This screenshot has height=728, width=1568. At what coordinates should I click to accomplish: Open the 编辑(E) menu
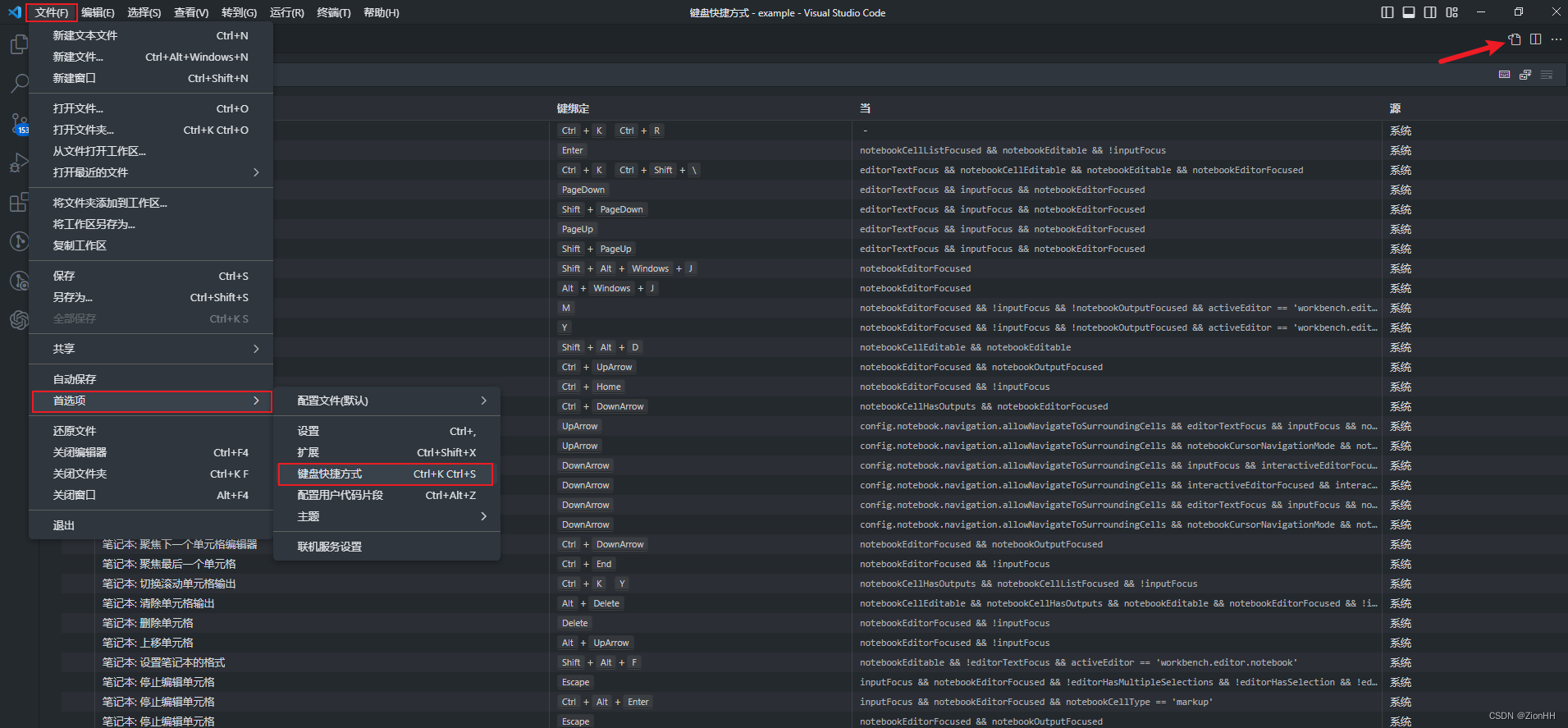(x=98, y=12)
